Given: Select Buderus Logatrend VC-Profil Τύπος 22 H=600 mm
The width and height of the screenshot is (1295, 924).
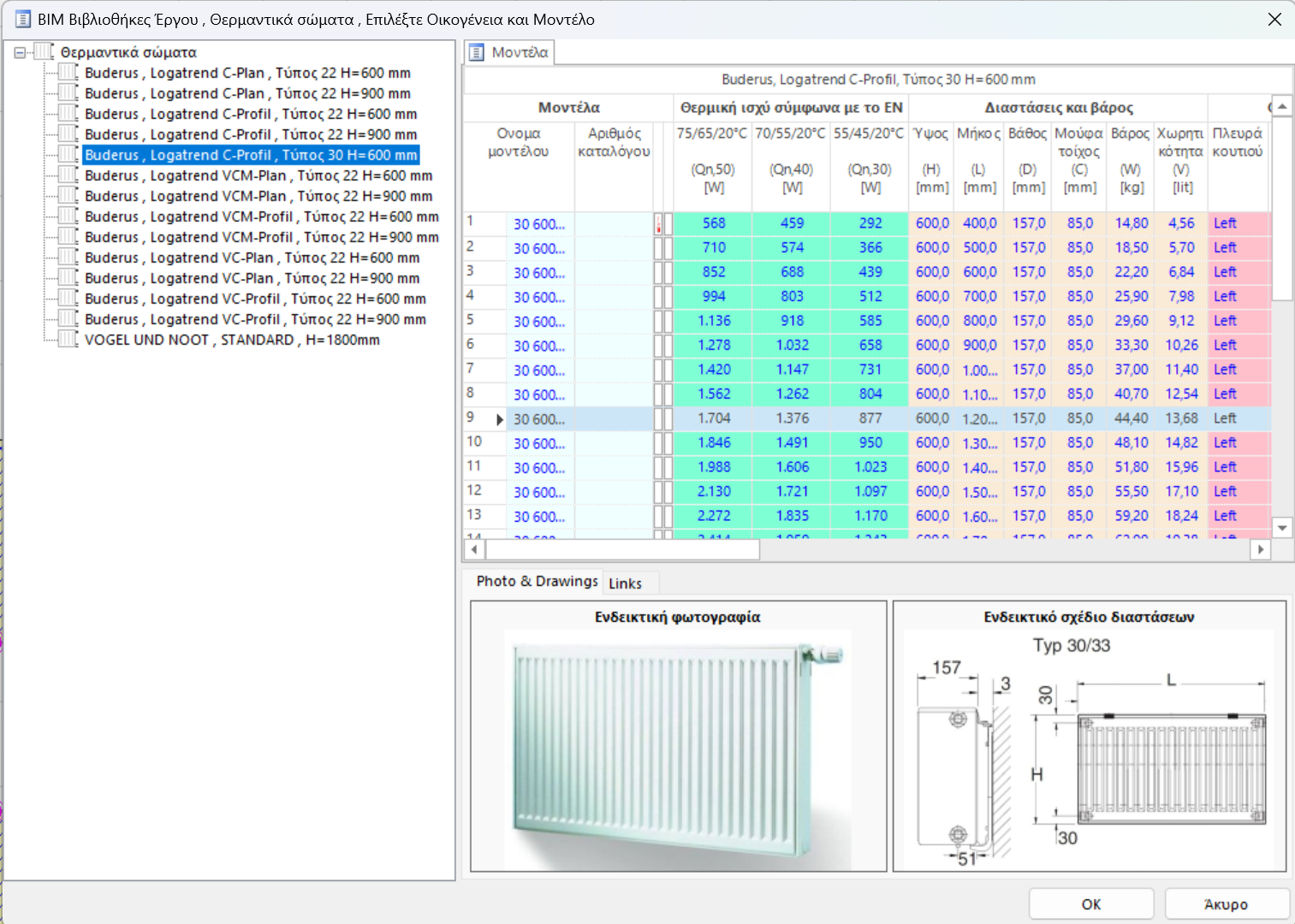Looking at the screenshot, I should 255,299.
